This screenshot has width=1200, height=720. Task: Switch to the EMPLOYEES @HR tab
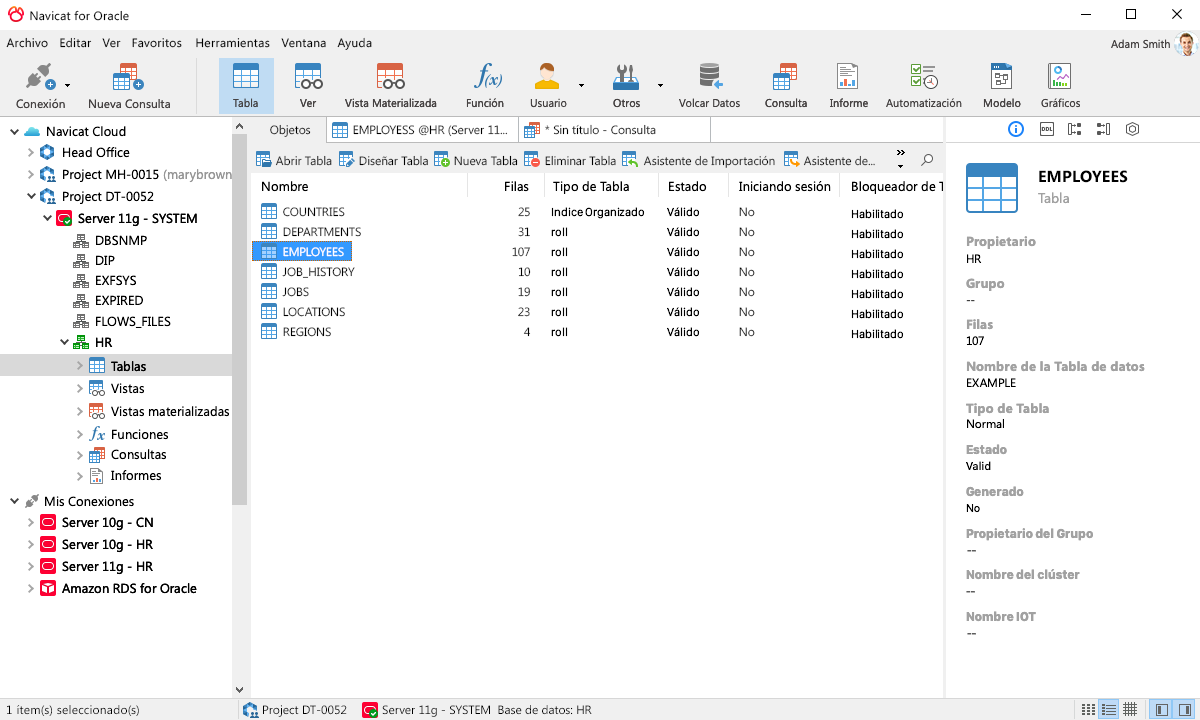[422, 129]
